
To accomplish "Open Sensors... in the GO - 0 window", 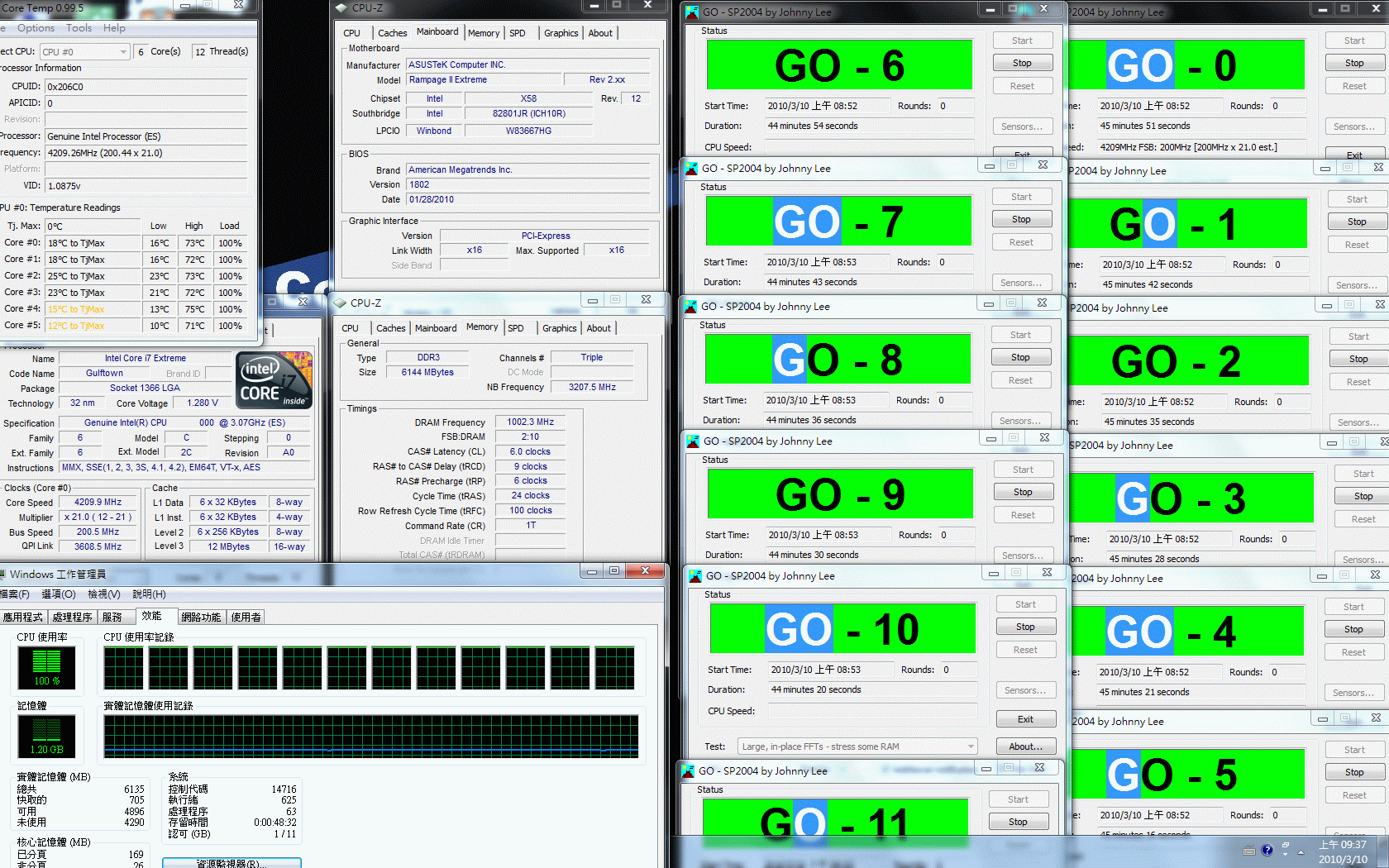I will pyautogui.click(x=1354, y=127).
